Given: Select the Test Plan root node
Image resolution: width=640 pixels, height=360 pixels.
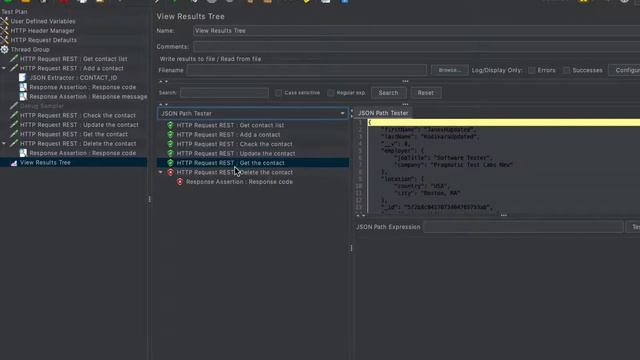Looking at the screenshot, I should click(x=14, y=12).
